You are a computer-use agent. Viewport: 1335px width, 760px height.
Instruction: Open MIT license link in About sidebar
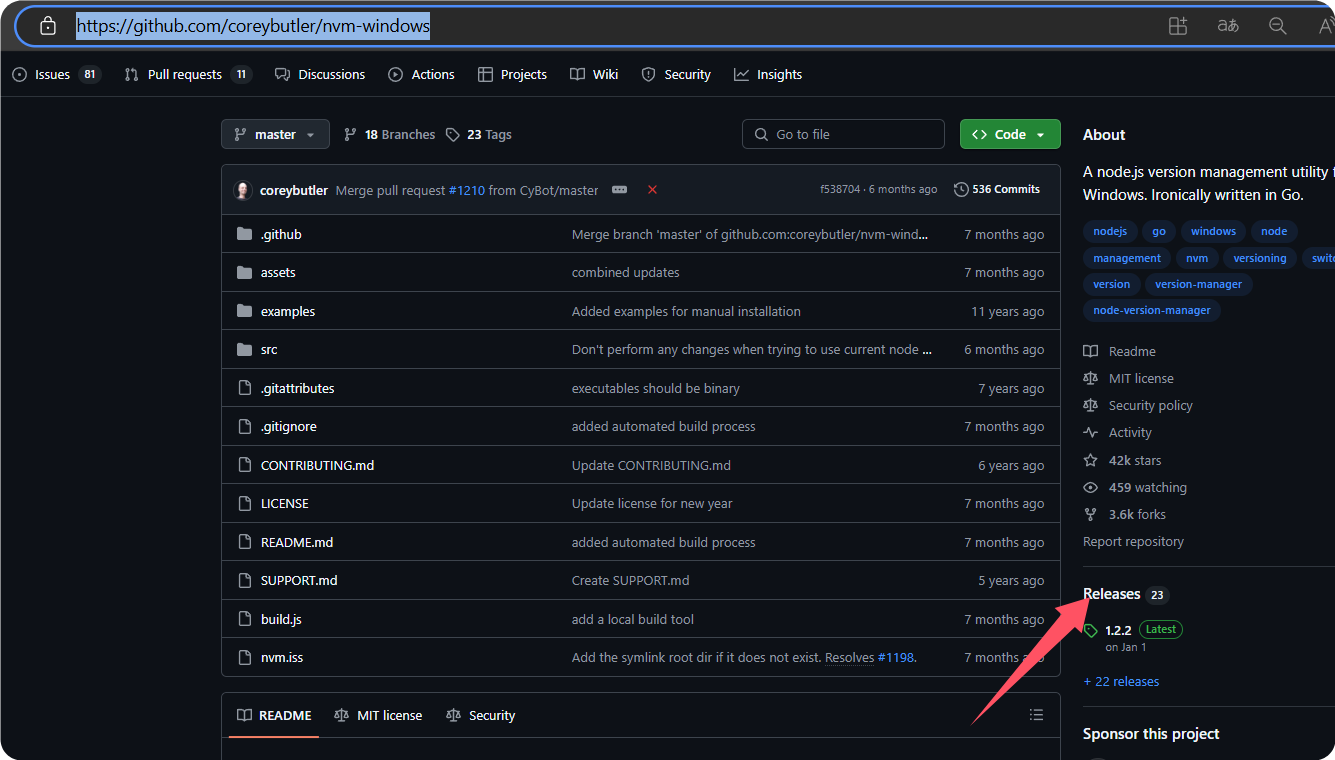1129,378
